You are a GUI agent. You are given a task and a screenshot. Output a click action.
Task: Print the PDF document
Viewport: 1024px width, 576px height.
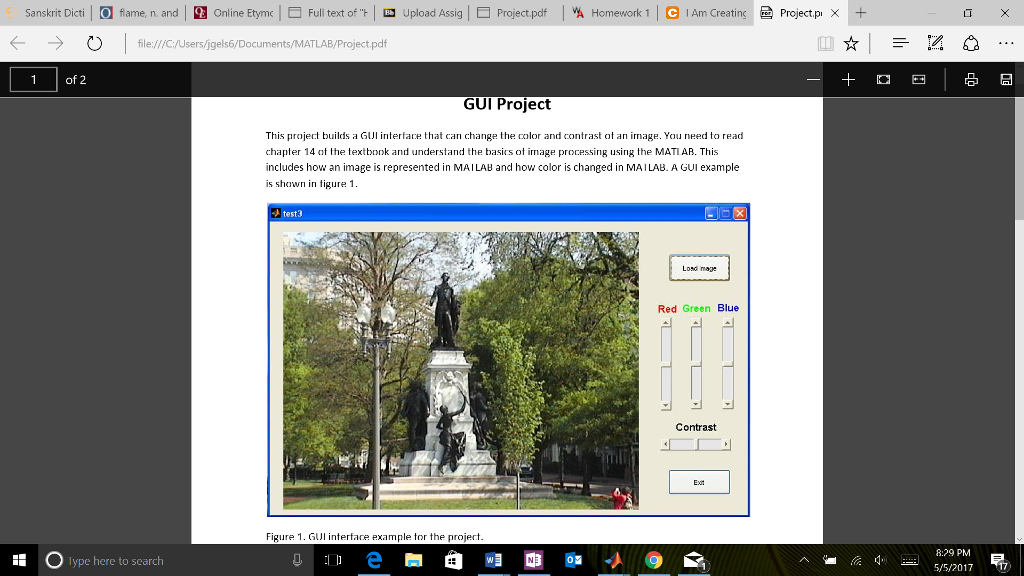click(x=971, y=80)
